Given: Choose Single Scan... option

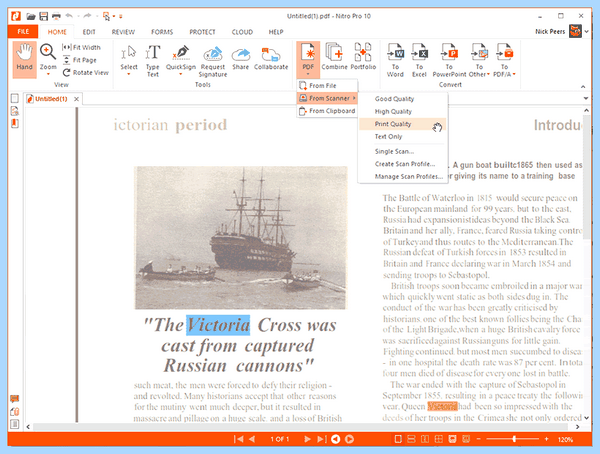Looking at the screenshot, I should [x=402, y=152].
